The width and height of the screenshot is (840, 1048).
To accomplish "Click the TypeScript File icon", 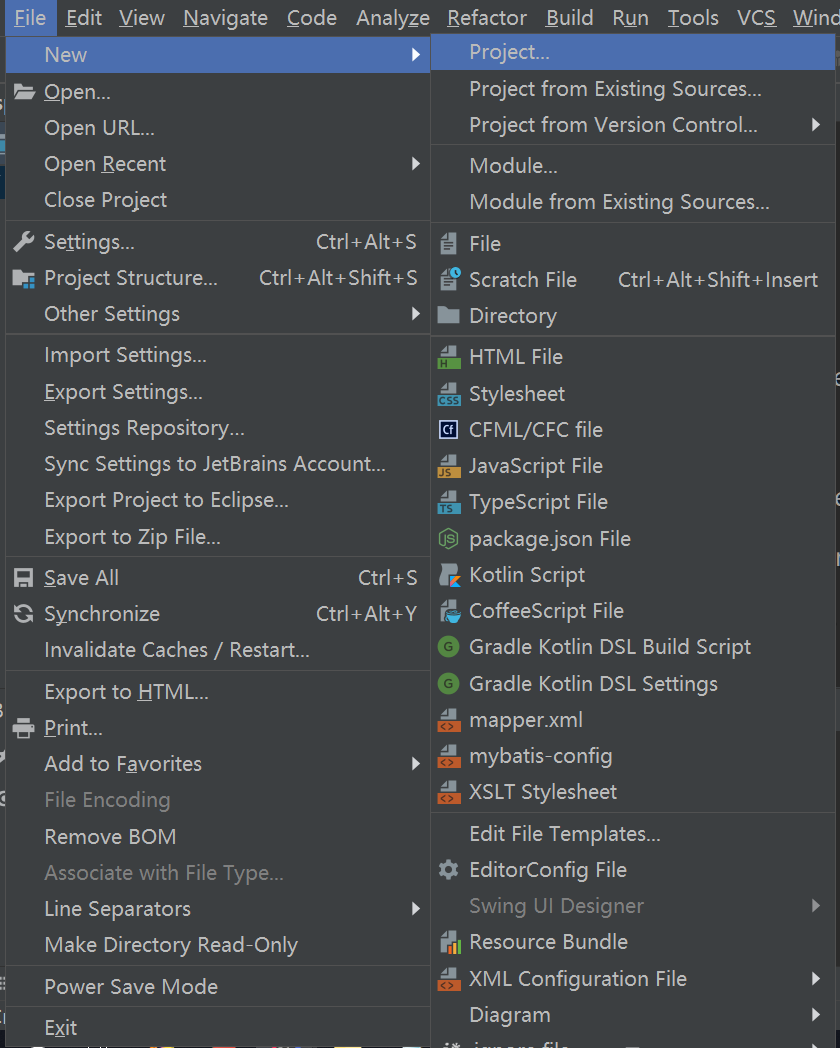I will (x=449, y=502).
